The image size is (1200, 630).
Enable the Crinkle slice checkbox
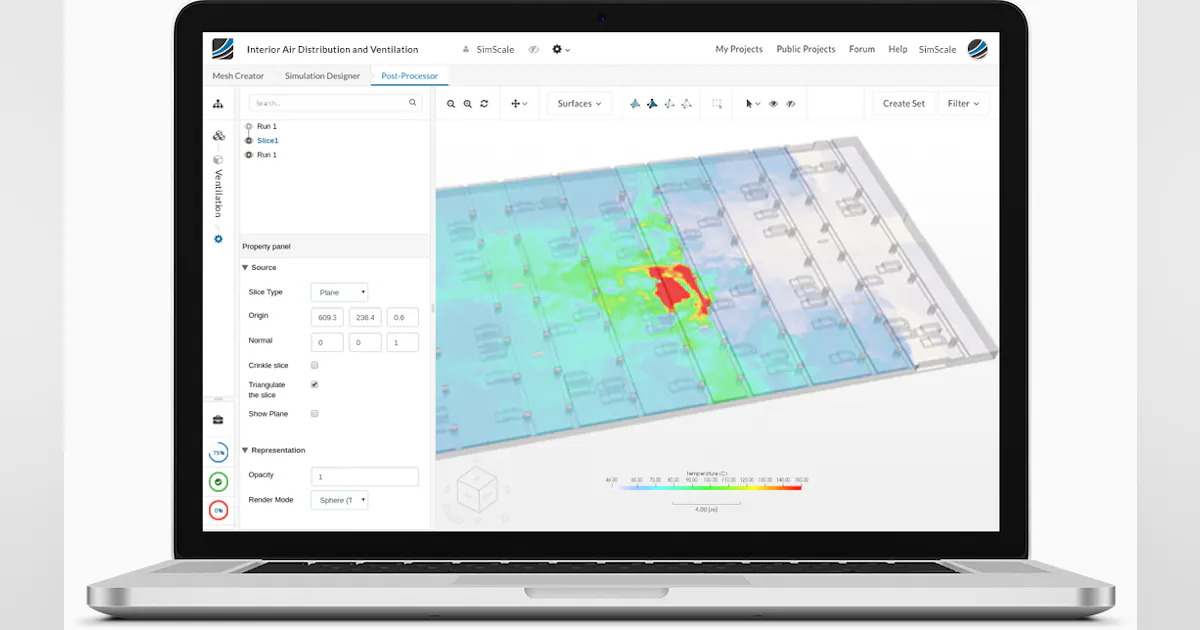coord(315,365)
